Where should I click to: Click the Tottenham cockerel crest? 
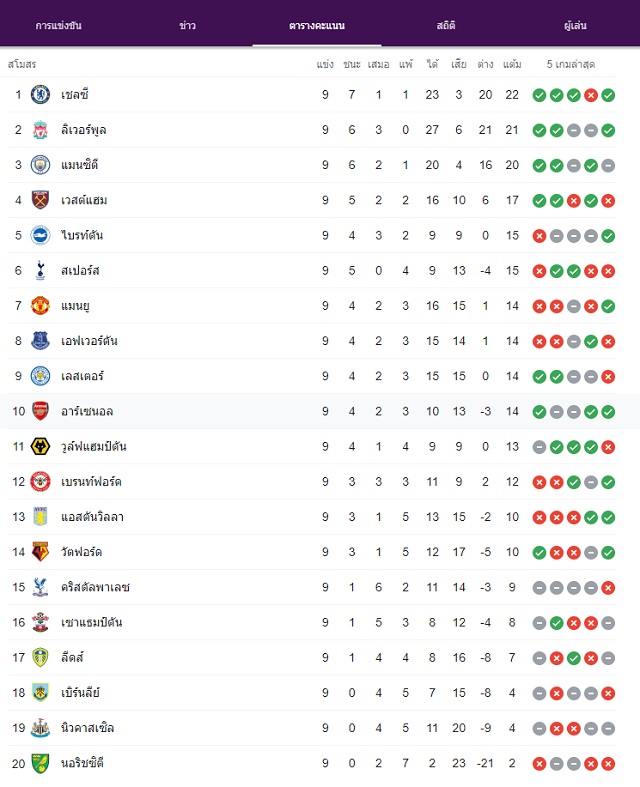tap(40, 271)
